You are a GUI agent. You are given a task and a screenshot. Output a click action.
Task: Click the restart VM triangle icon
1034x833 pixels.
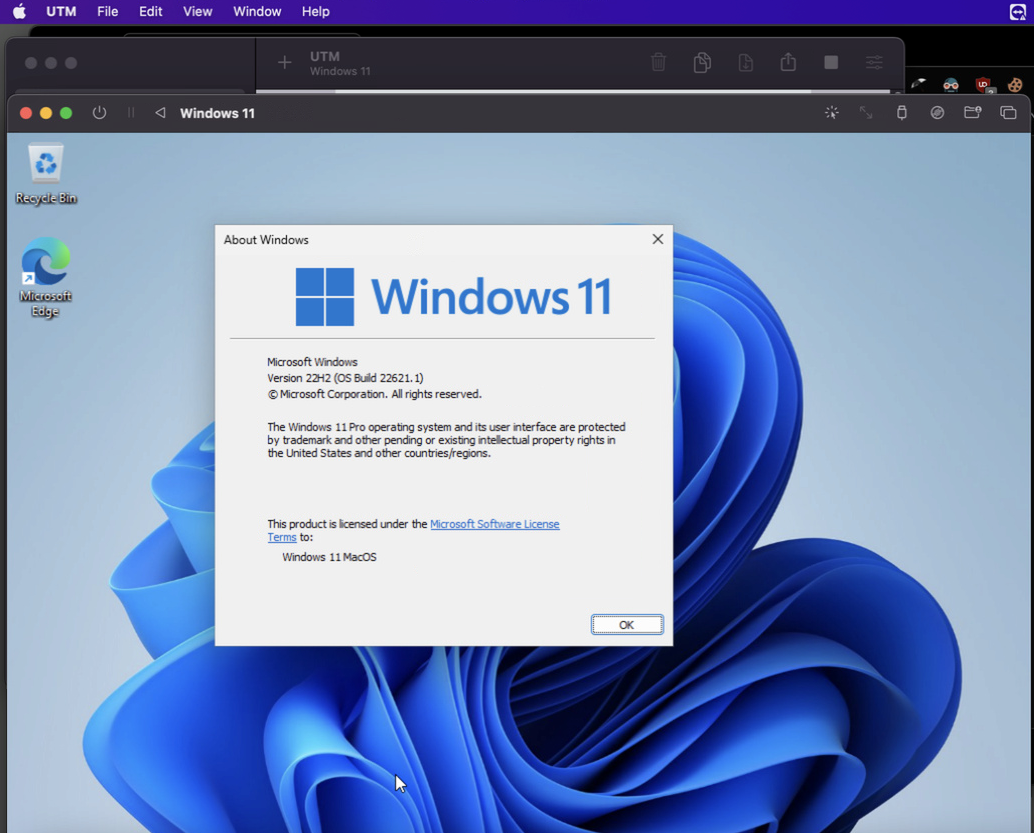[160, 113]
